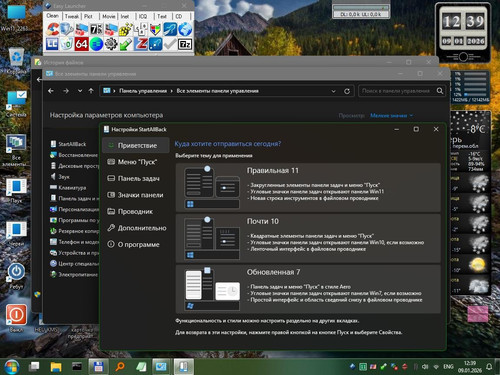Switch to Значки панели section
500x375 pixels.
click(x=136, y=195)
